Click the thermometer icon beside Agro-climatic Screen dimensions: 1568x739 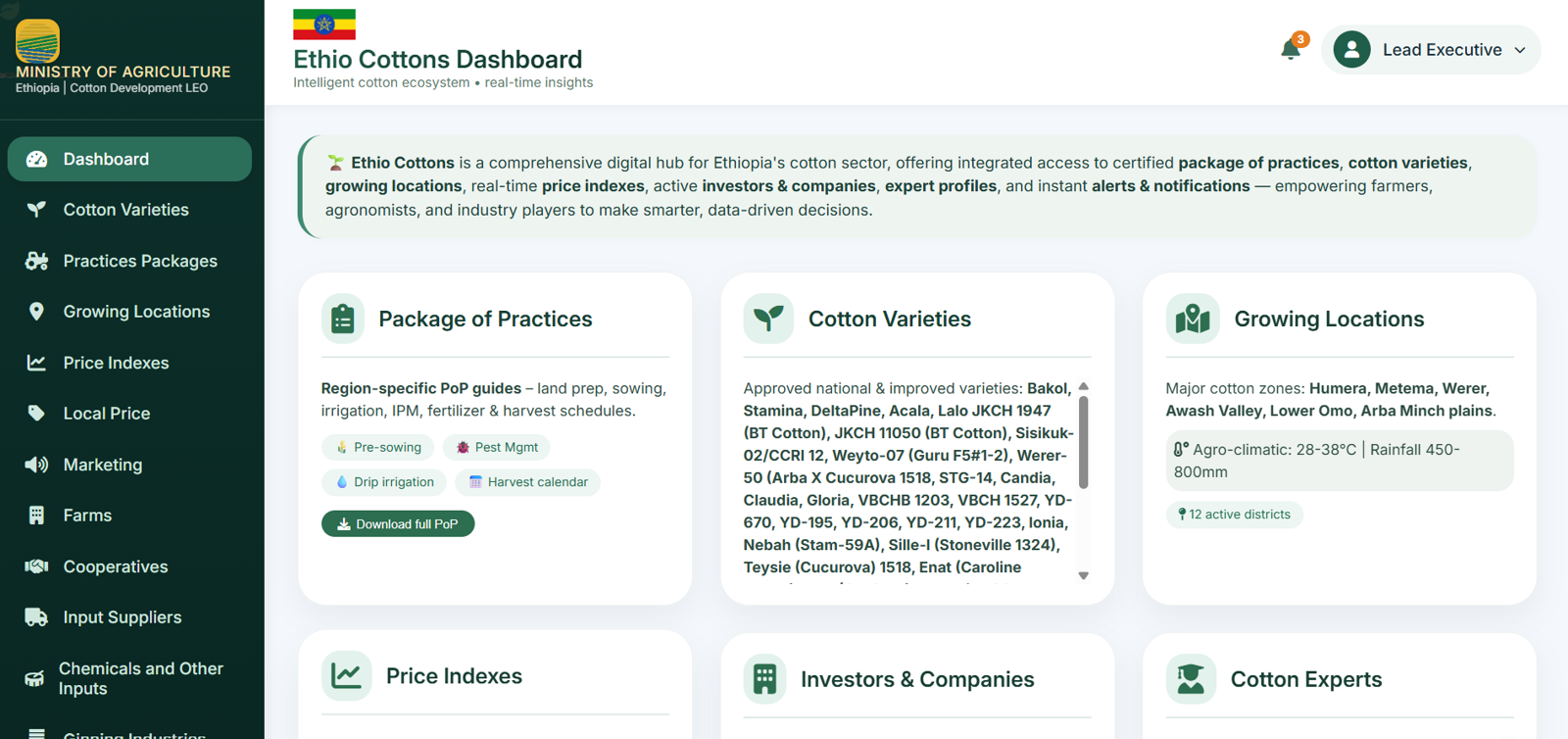click(x=1181, y=450)
